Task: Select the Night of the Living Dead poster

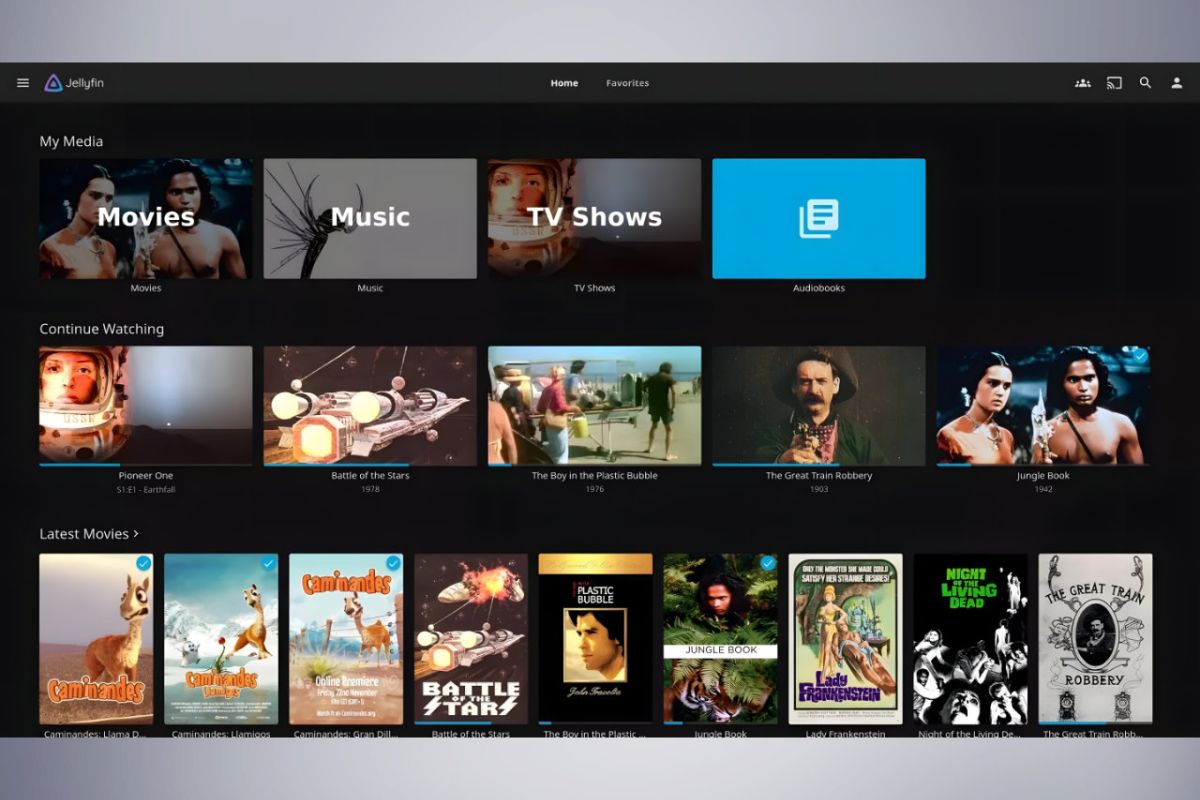Action: point(970,638)
